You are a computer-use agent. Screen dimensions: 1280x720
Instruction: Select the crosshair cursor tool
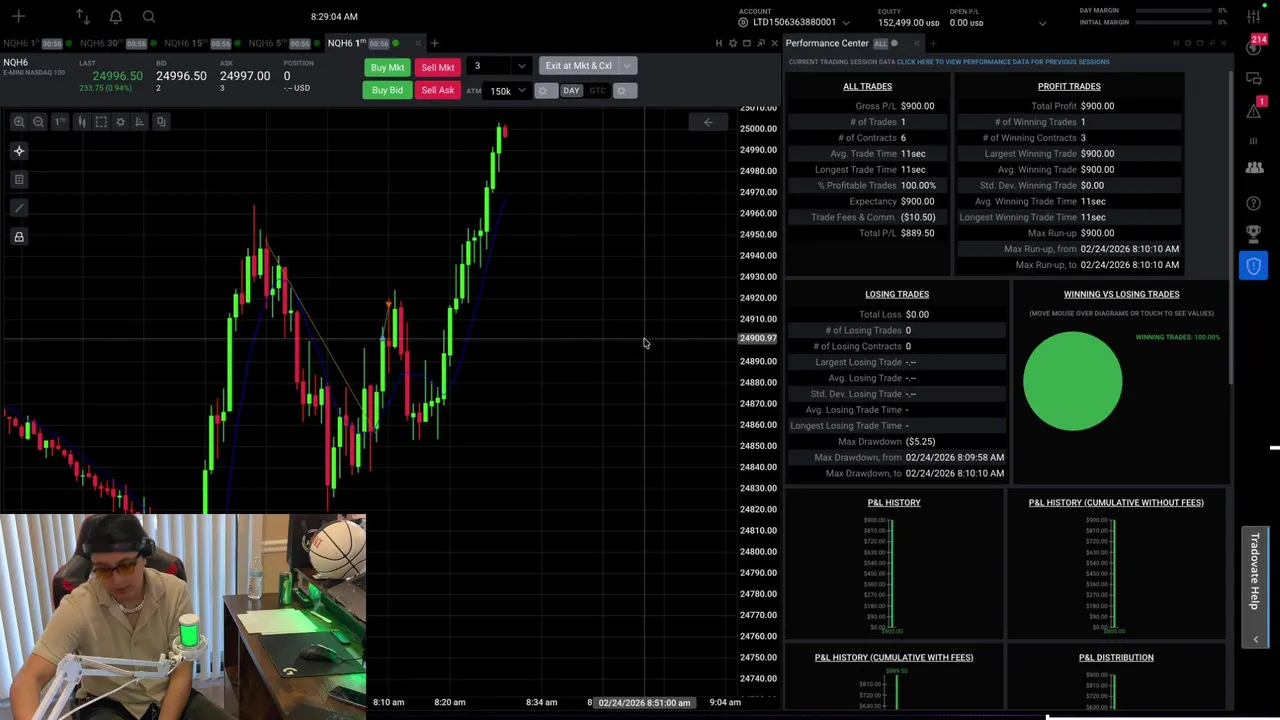click(x=19, y=151)
